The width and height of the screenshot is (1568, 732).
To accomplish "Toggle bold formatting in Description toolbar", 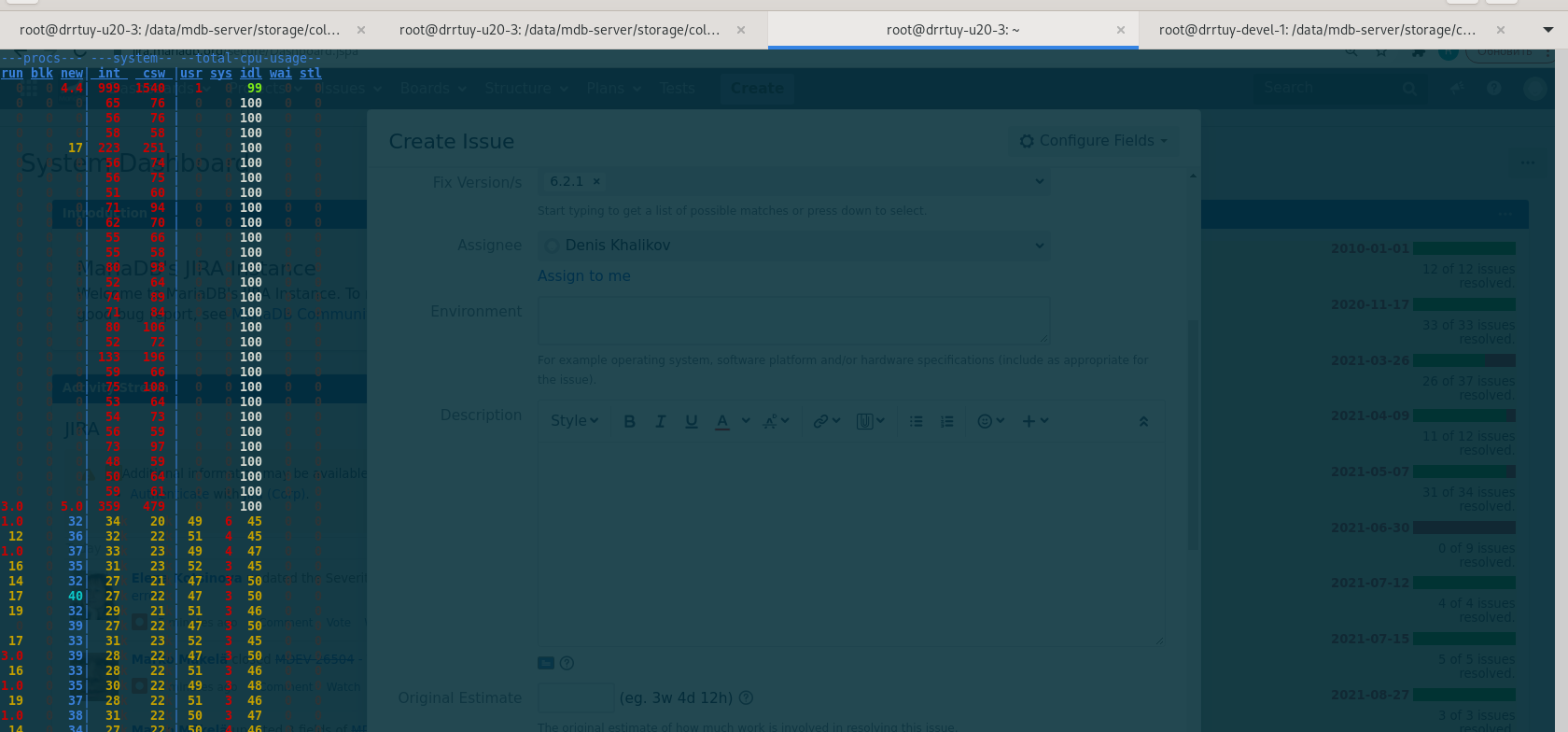I will pos(629,422).
